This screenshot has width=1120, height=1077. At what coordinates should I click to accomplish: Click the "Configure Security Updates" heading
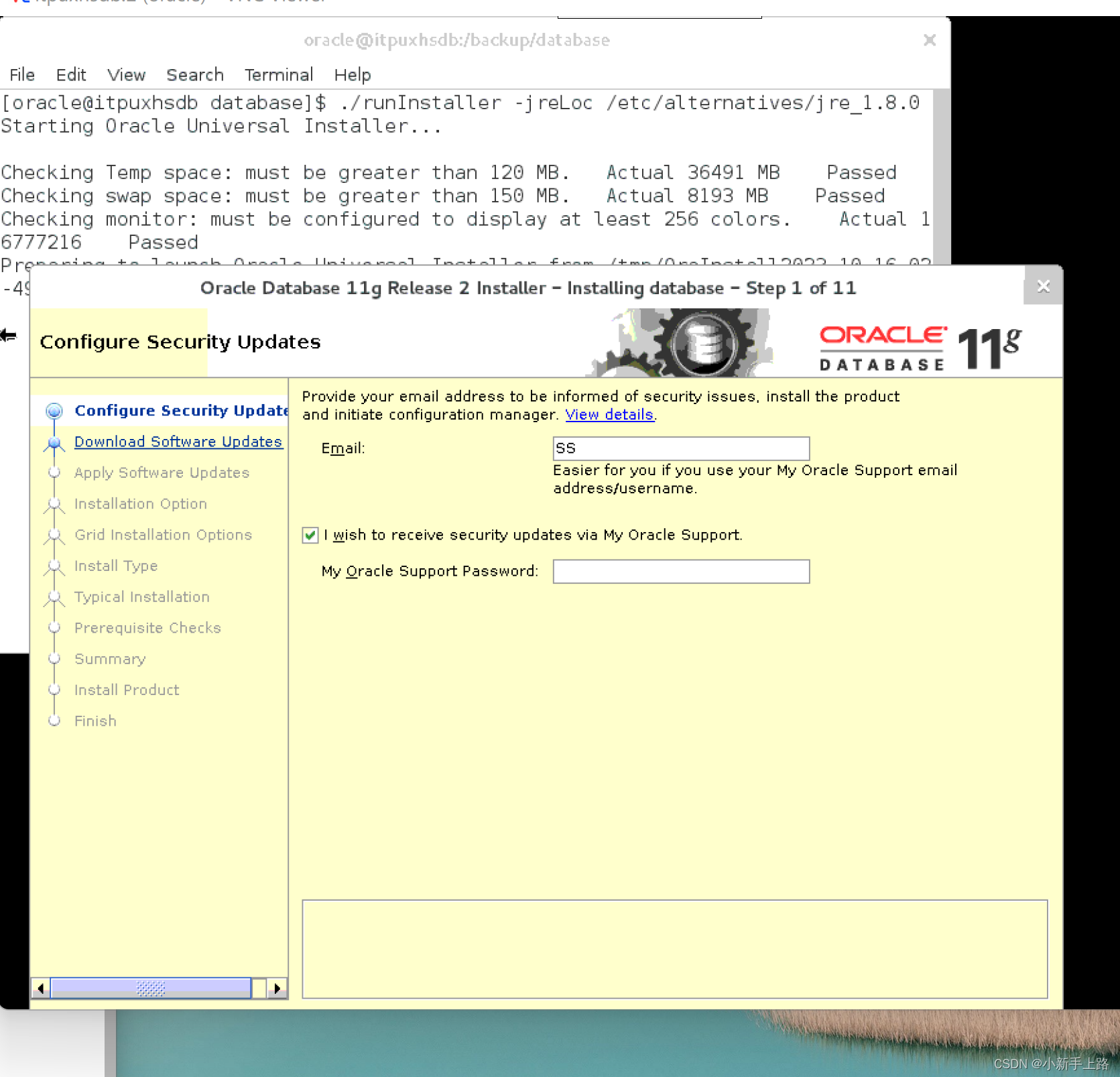coord(180,342)
